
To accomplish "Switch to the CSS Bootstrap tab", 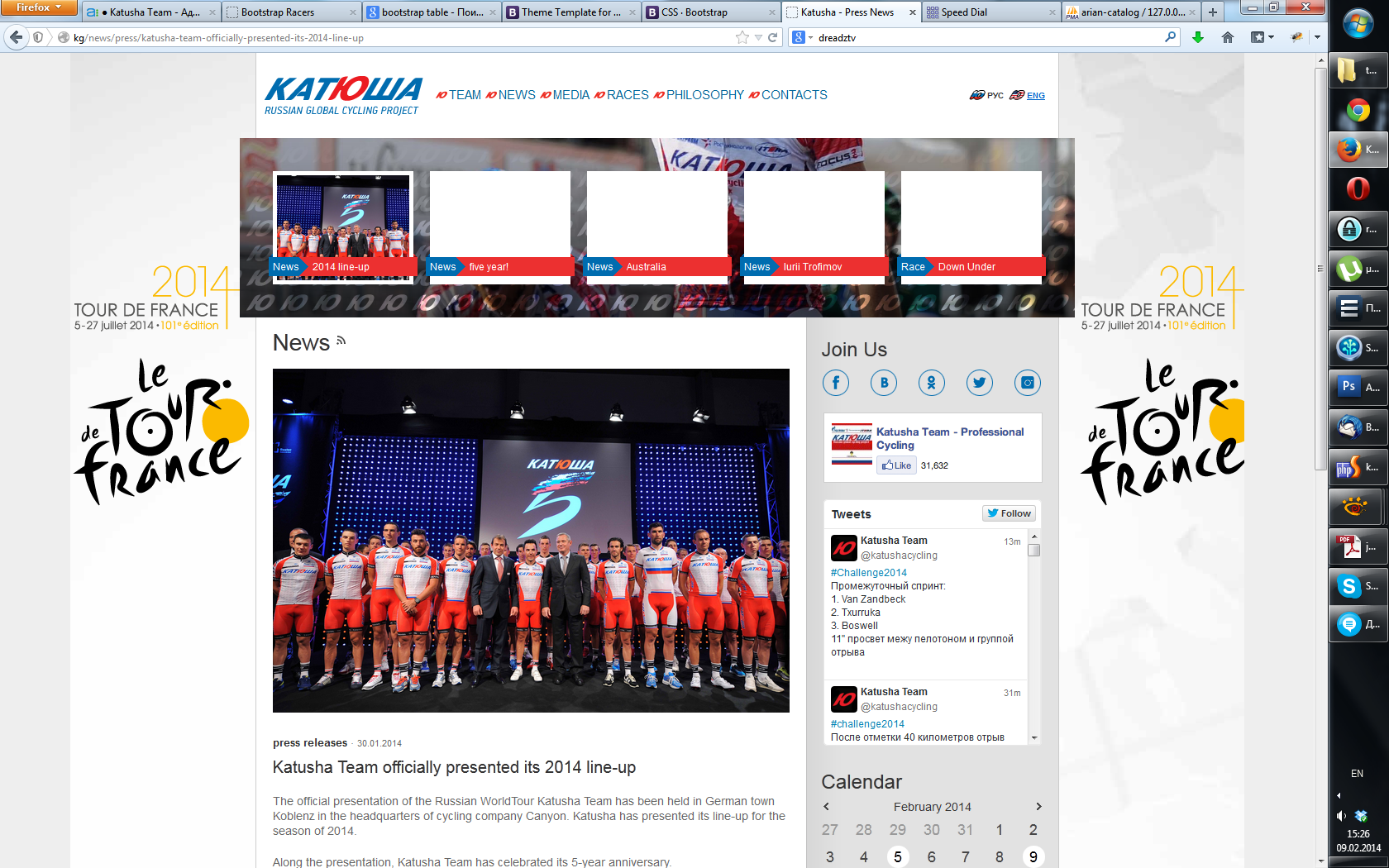I will click(712, 12).
